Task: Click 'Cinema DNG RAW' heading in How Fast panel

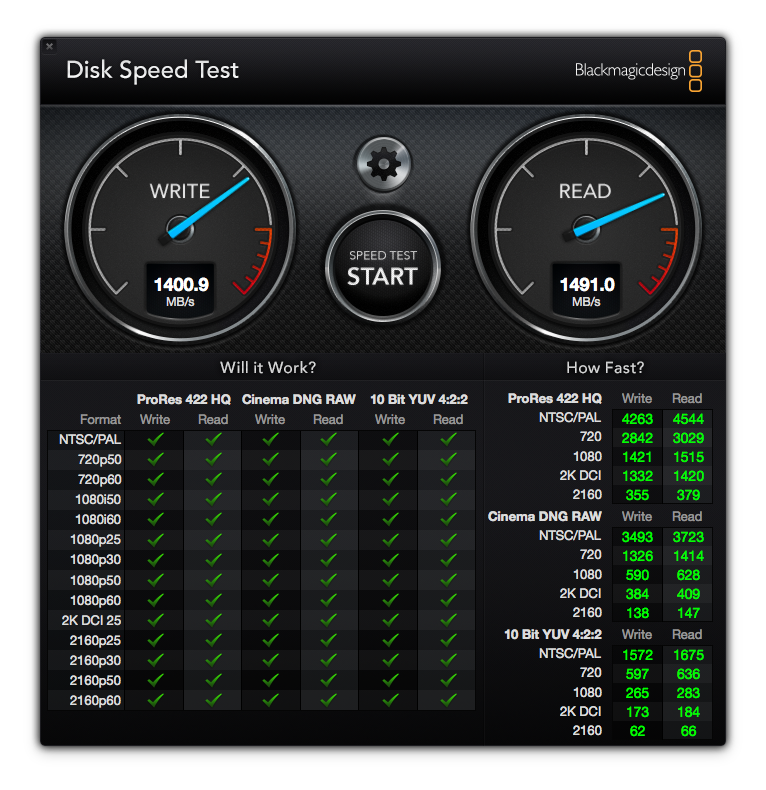Action: tap(544, 516)
